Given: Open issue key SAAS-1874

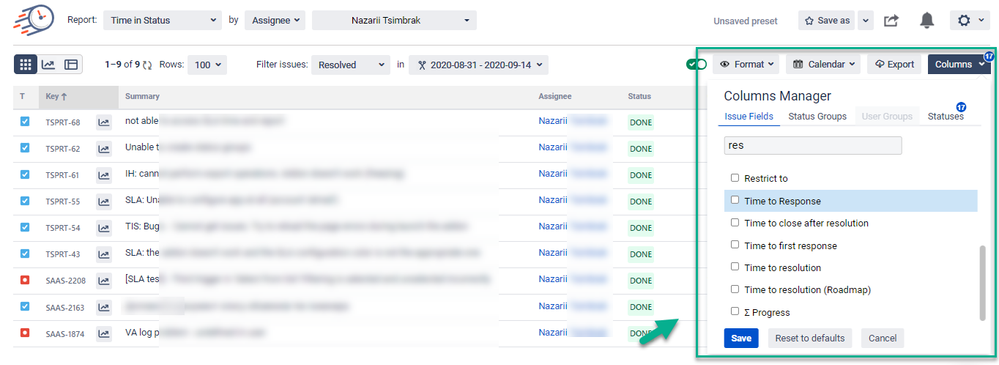Looking at the screenshot, I should pos(66,334).
